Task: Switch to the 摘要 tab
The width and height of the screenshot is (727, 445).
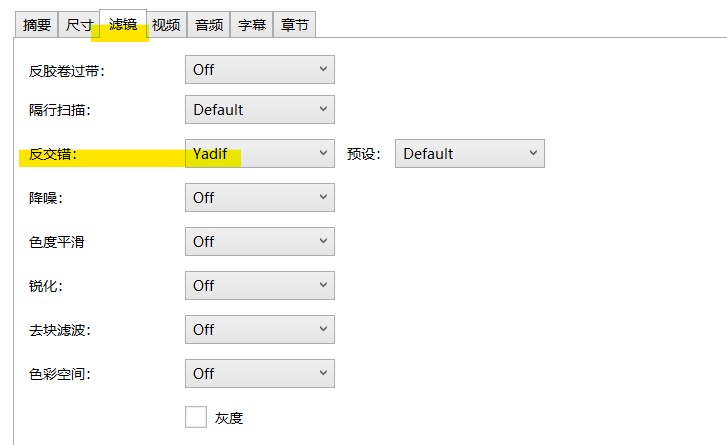Action: coord(37,25)
